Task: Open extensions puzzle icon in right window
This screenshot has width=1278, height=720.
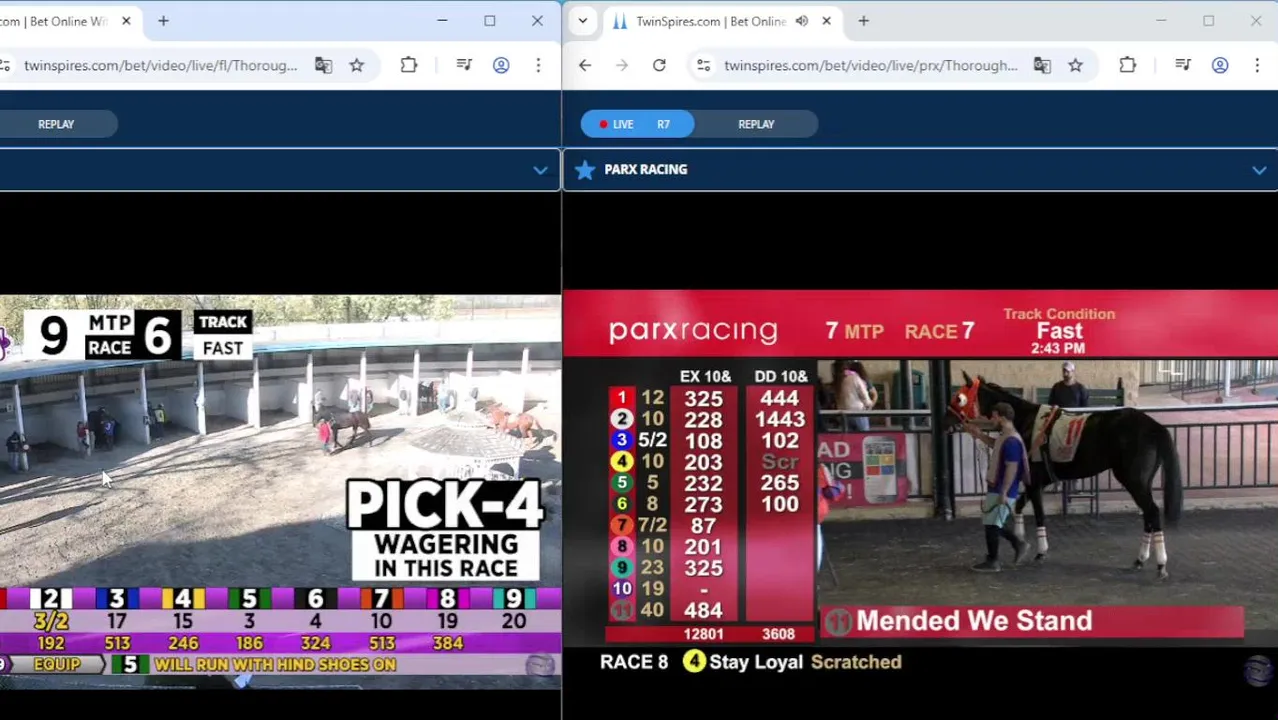Action: (x=1128, y=65)
